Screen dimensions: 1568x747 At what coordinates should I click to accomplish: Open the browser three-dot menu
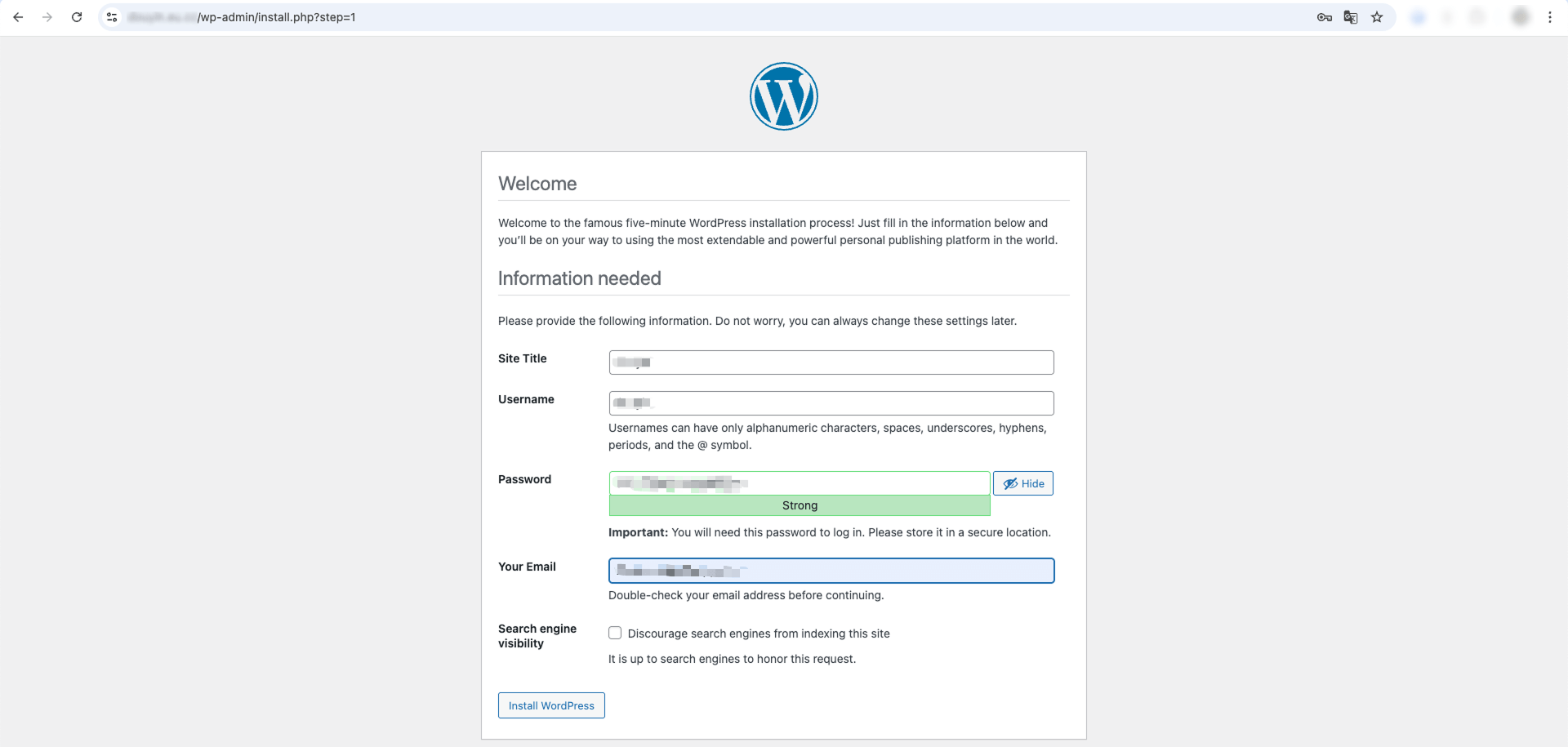tap(1550, 17)
